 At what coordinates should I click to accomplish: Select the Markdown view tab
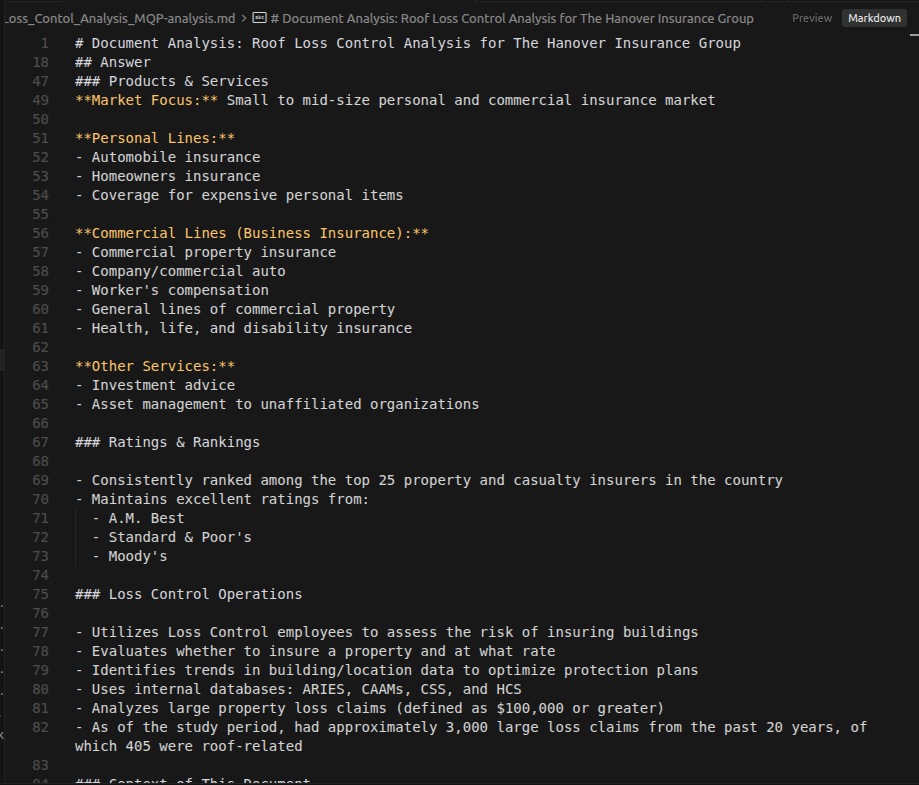coord(874,18)
